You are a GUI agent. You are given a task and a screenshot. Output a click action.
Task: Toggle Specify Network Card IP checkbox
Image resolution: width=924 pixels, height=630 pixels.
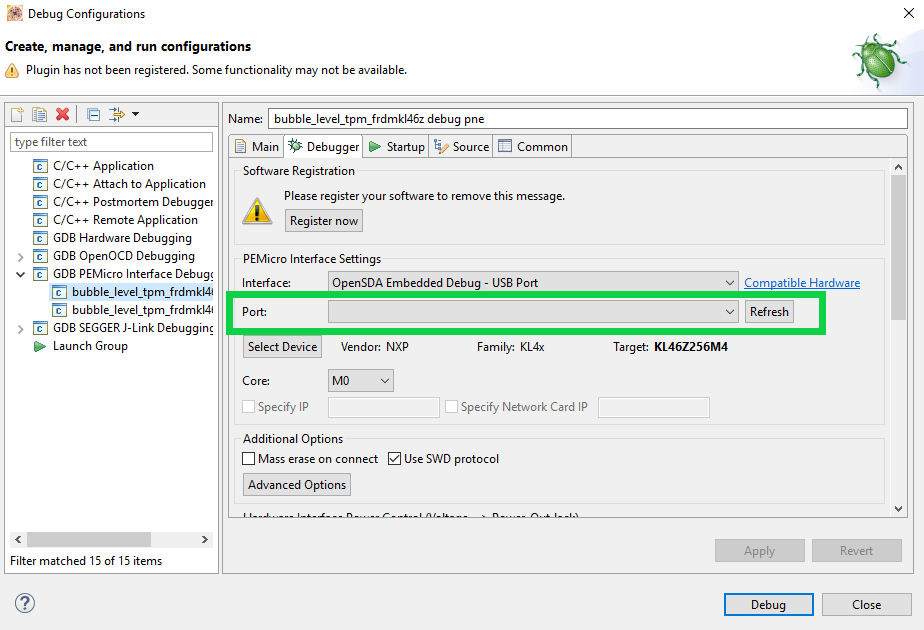click(451, 407)
